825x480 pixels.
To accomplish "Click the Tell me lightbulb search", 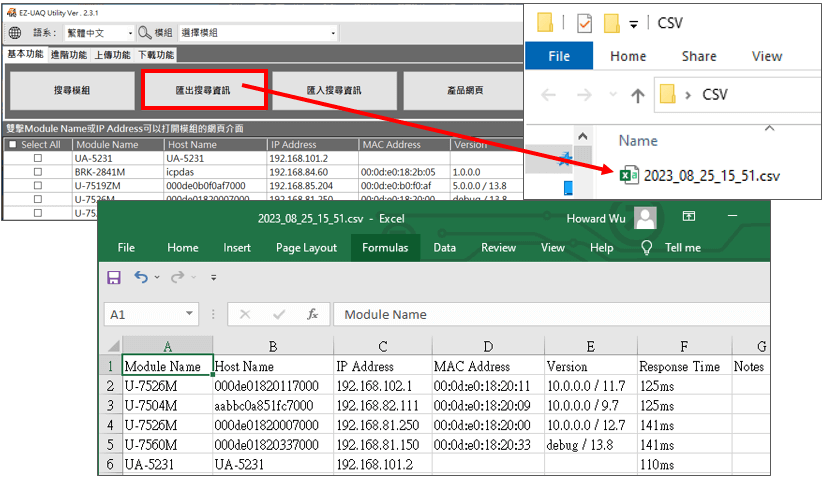I will [x=672, y=247].
